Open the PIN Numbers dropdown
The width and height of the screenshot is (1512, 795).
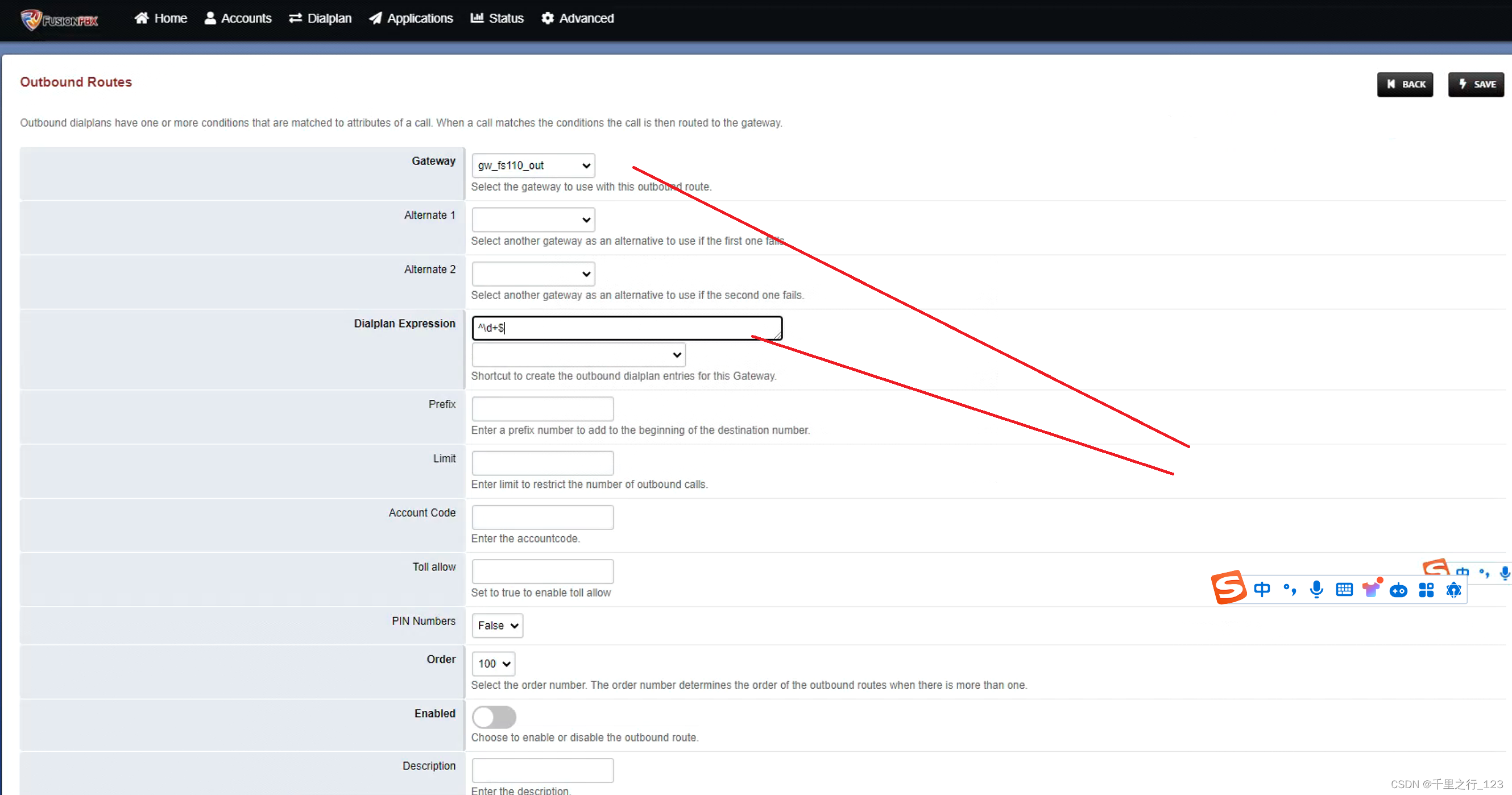[496, 626]
